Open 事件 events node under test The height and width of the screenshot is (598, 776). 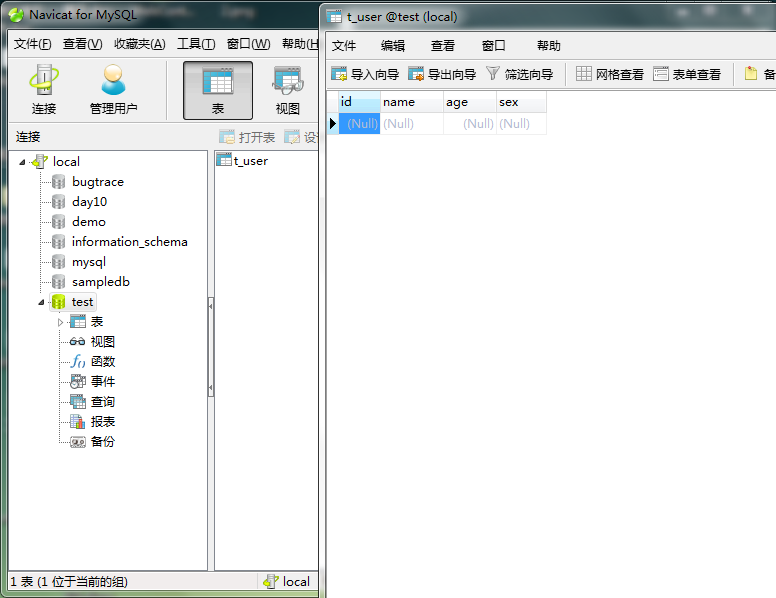point(93,382)
